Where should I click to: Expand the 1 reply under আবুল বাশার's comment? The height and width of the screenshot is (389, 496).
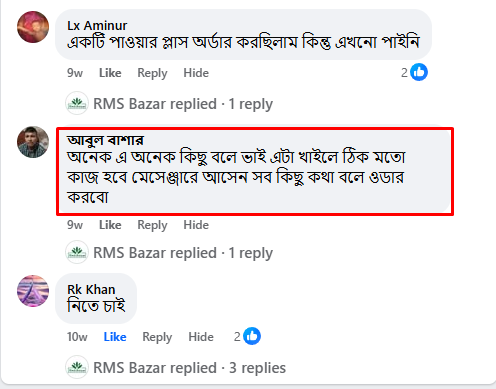[x=183, y=253]
